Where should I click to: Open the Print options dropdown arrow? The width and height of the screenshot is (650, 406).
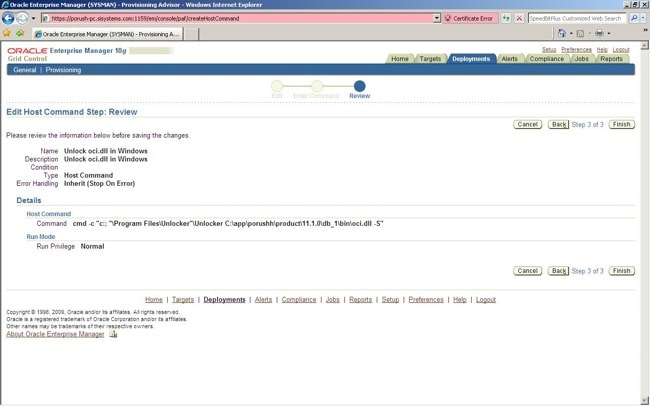(x=609, y=34)
